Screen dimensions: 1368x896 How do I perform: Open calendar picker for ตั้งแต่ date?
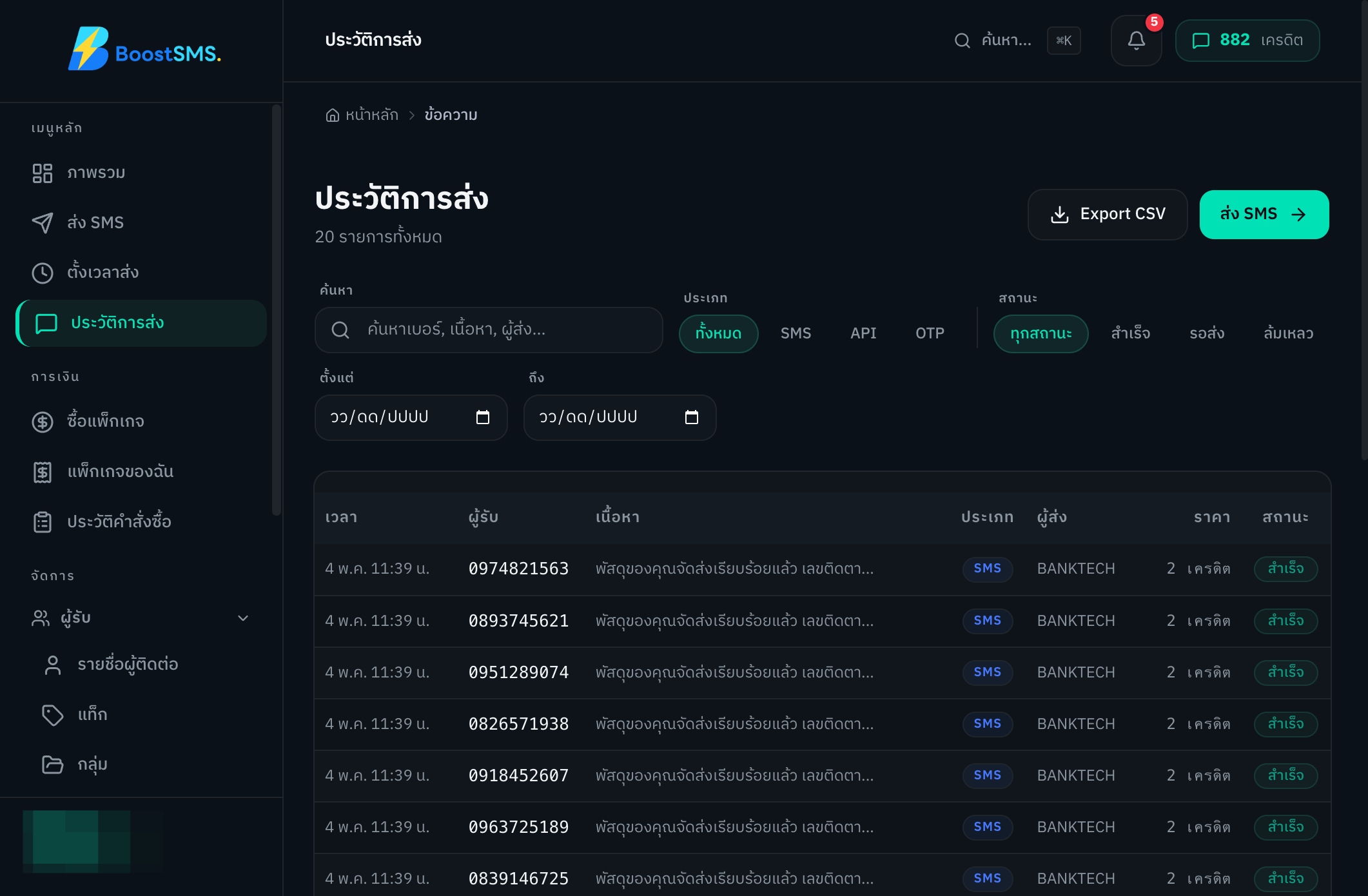482,418
